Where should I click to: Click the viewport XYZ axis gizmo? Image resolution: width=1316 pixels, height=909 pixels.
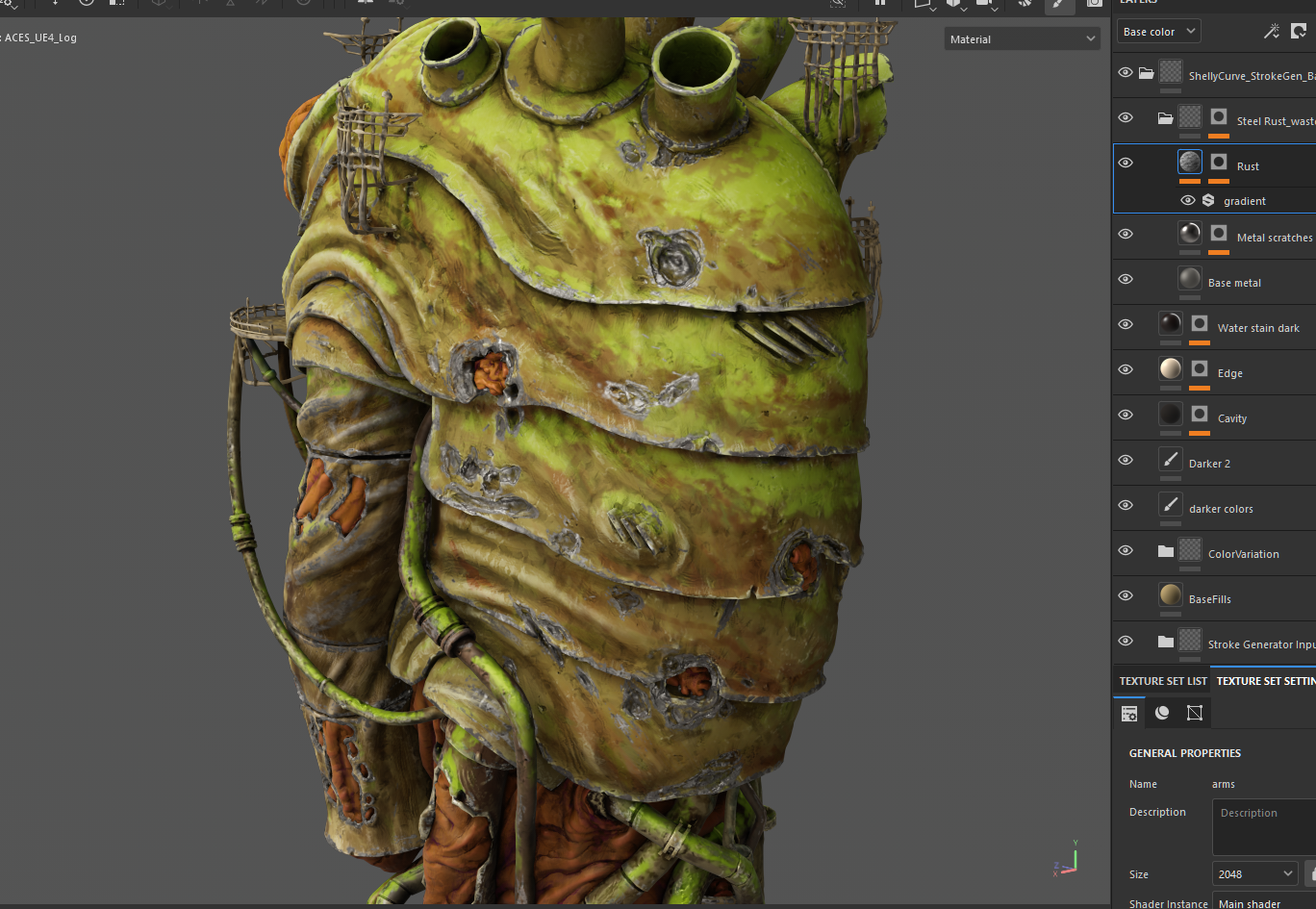click(1067, 858)
